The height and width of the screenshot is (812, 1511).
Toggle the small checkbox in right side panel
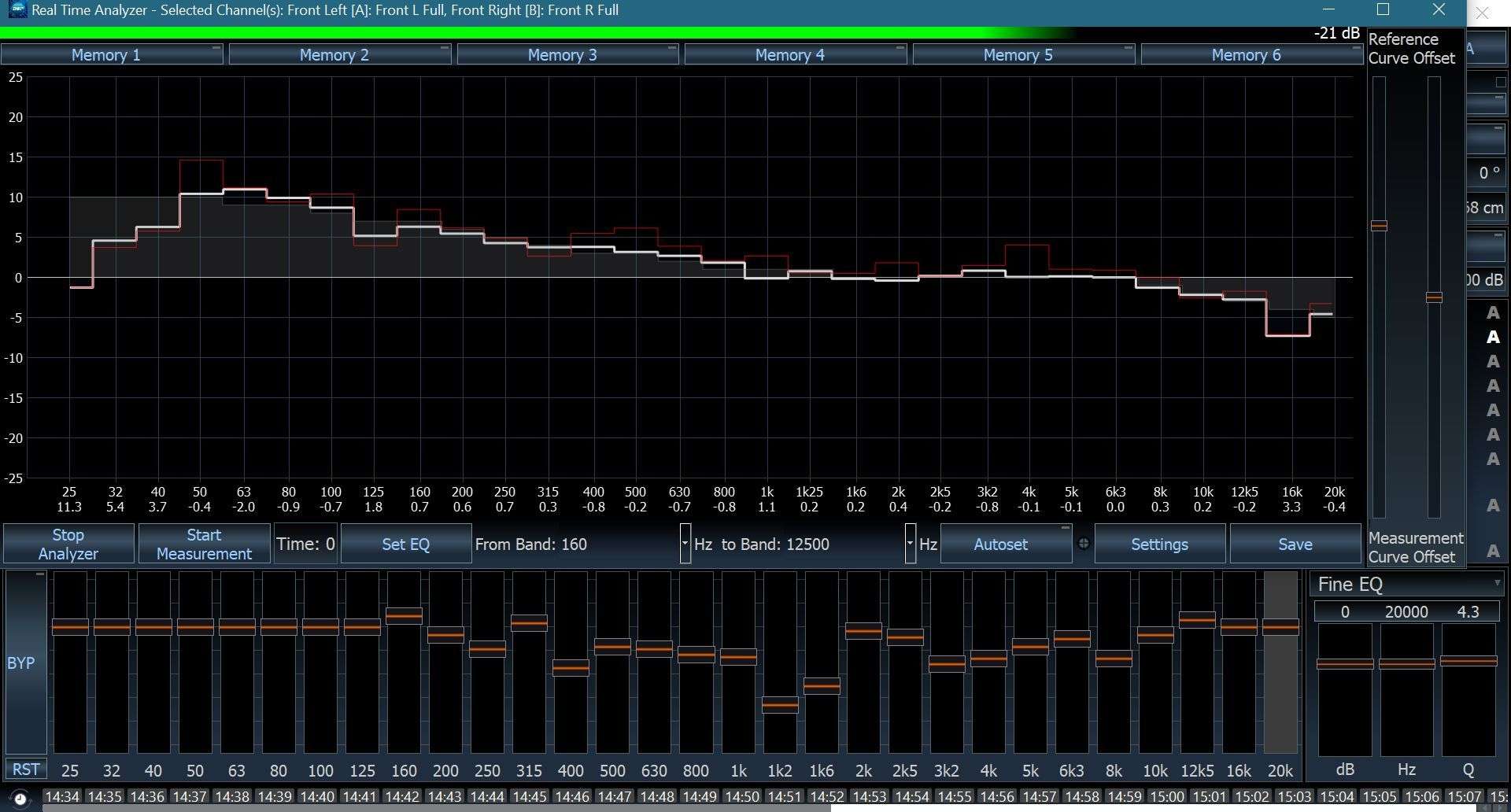click(x=1500, y=82)
